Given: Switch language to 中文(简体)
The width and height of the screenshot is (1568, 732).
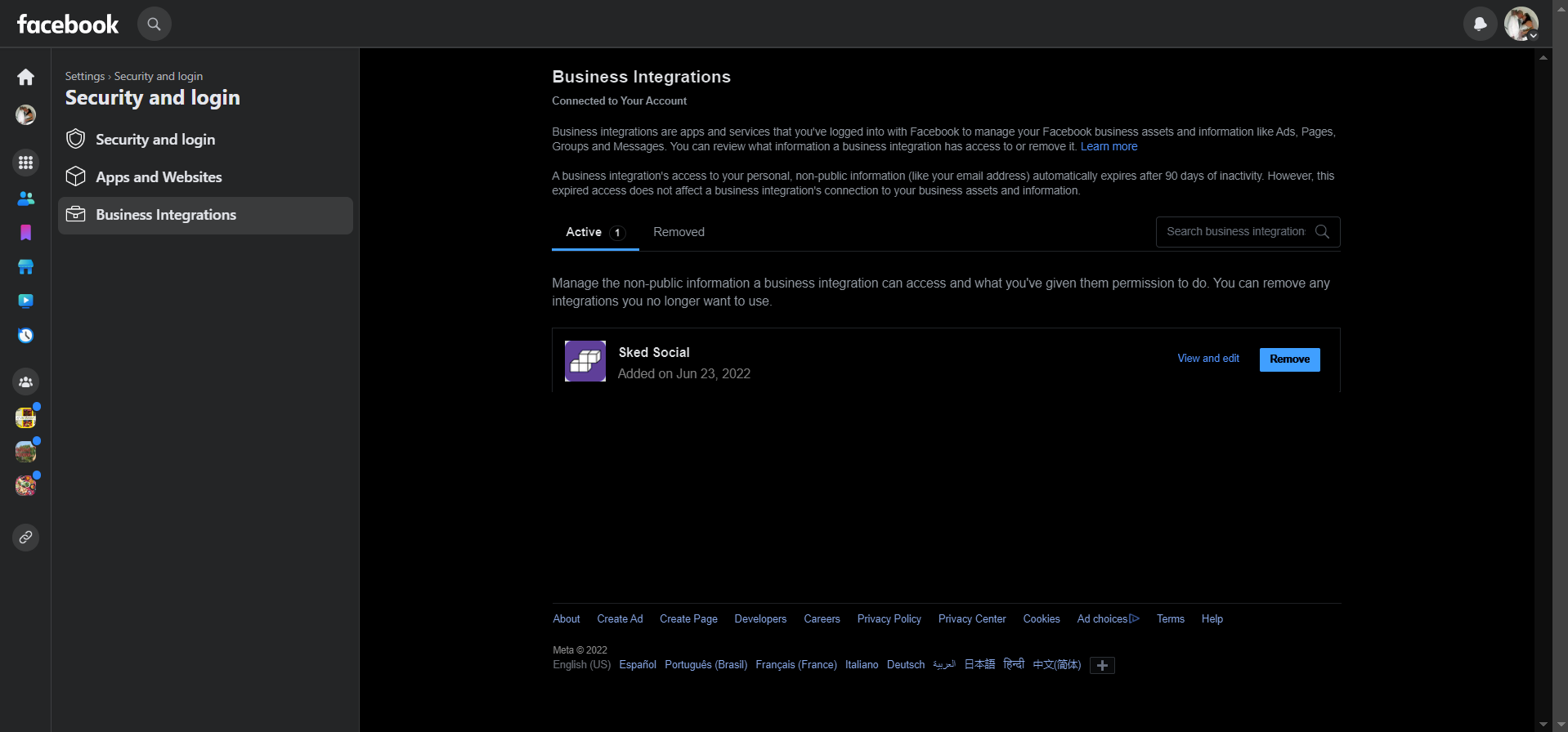Looking at the screenshot, I should [x=1057, y=665].
